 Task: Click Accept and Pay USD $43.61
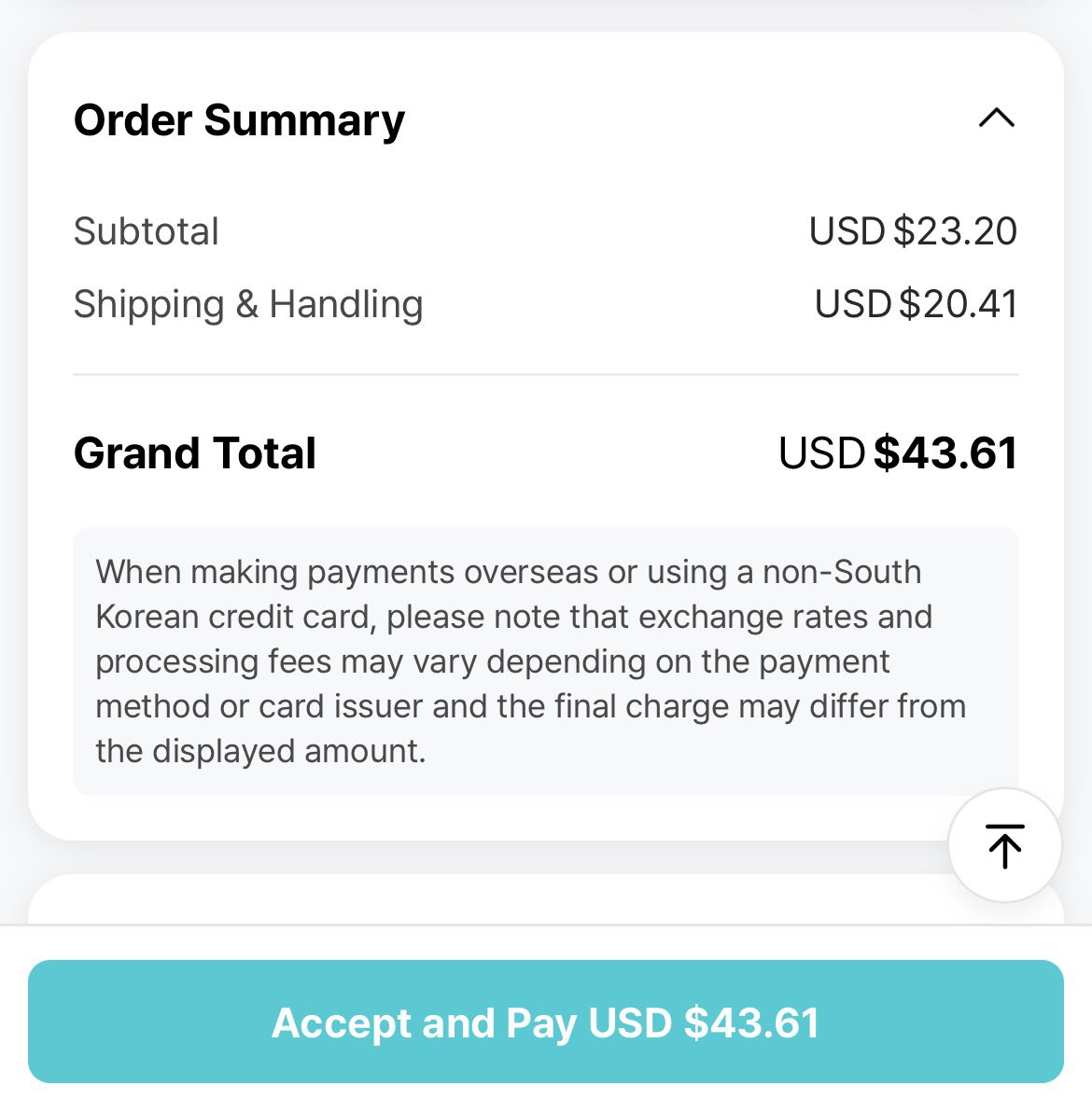546,1022
